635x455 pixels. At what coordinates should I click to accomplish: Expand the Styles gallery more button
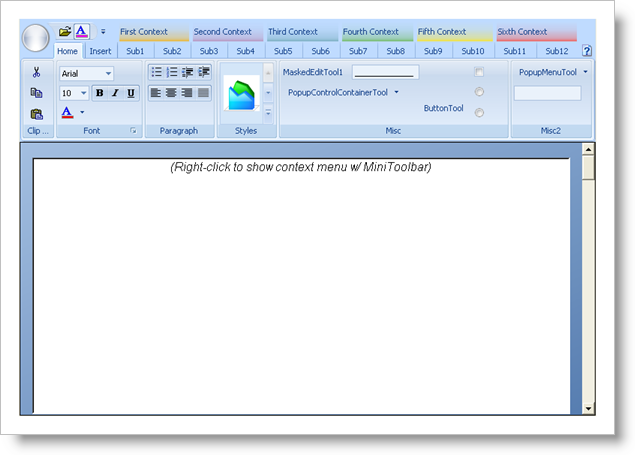pos(268,113)
